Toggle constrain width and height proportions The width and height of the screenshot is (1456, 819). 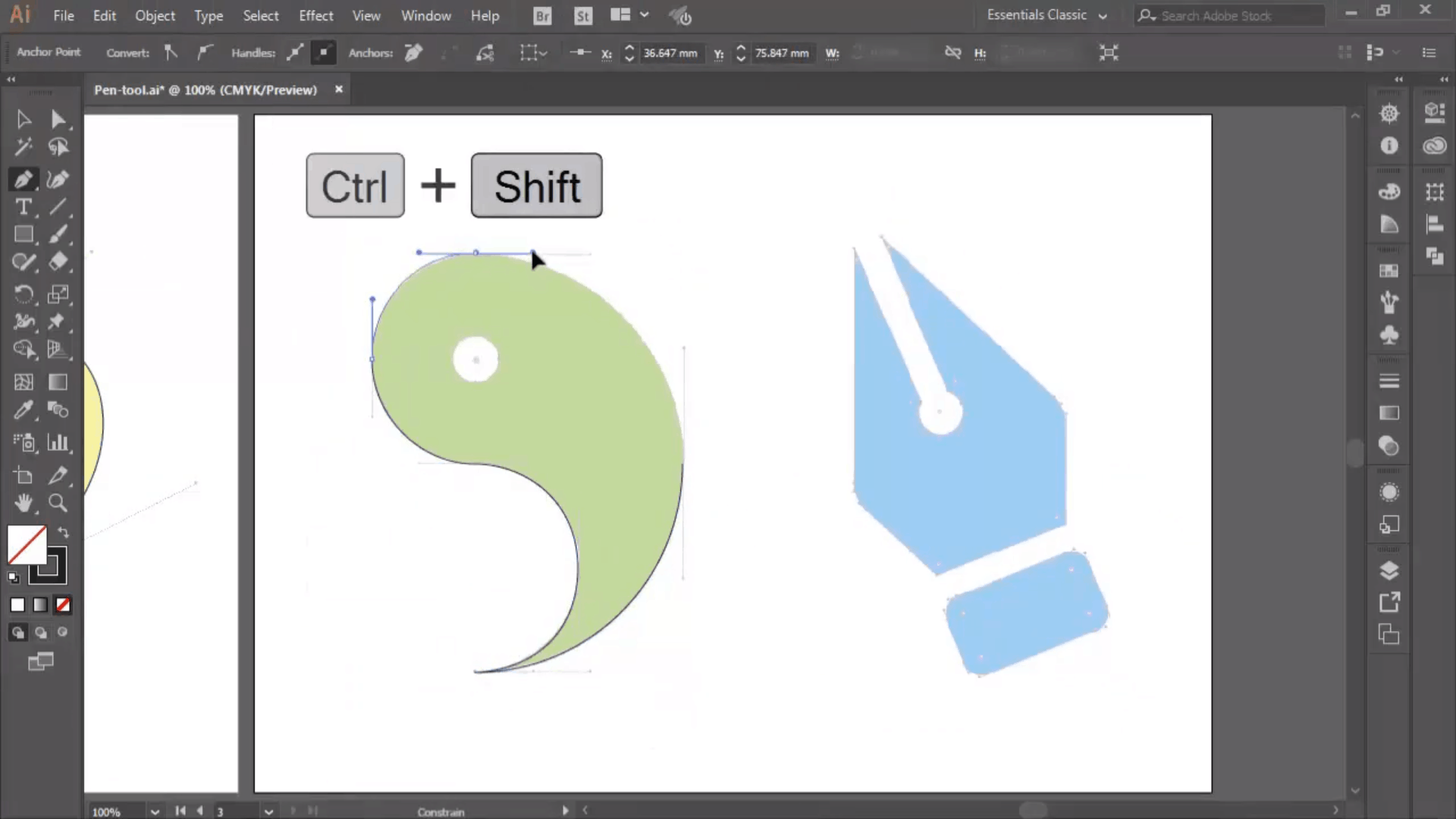point(952,52)
